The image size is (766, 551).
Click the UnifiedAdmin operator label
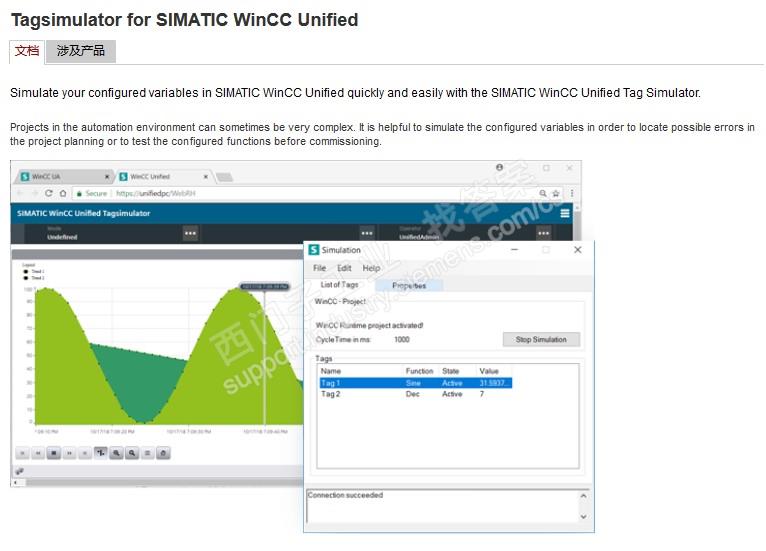click(419, 237)
